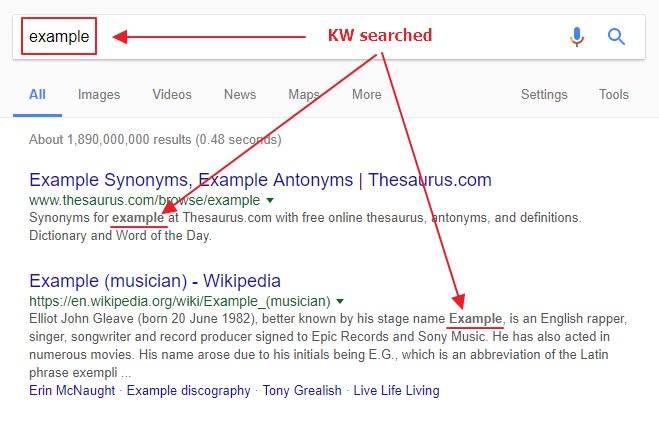The image size is (659, 422).
Task: Open the Thesaurus.com Example Synonyms result
Action: click(x=260, y=181)
